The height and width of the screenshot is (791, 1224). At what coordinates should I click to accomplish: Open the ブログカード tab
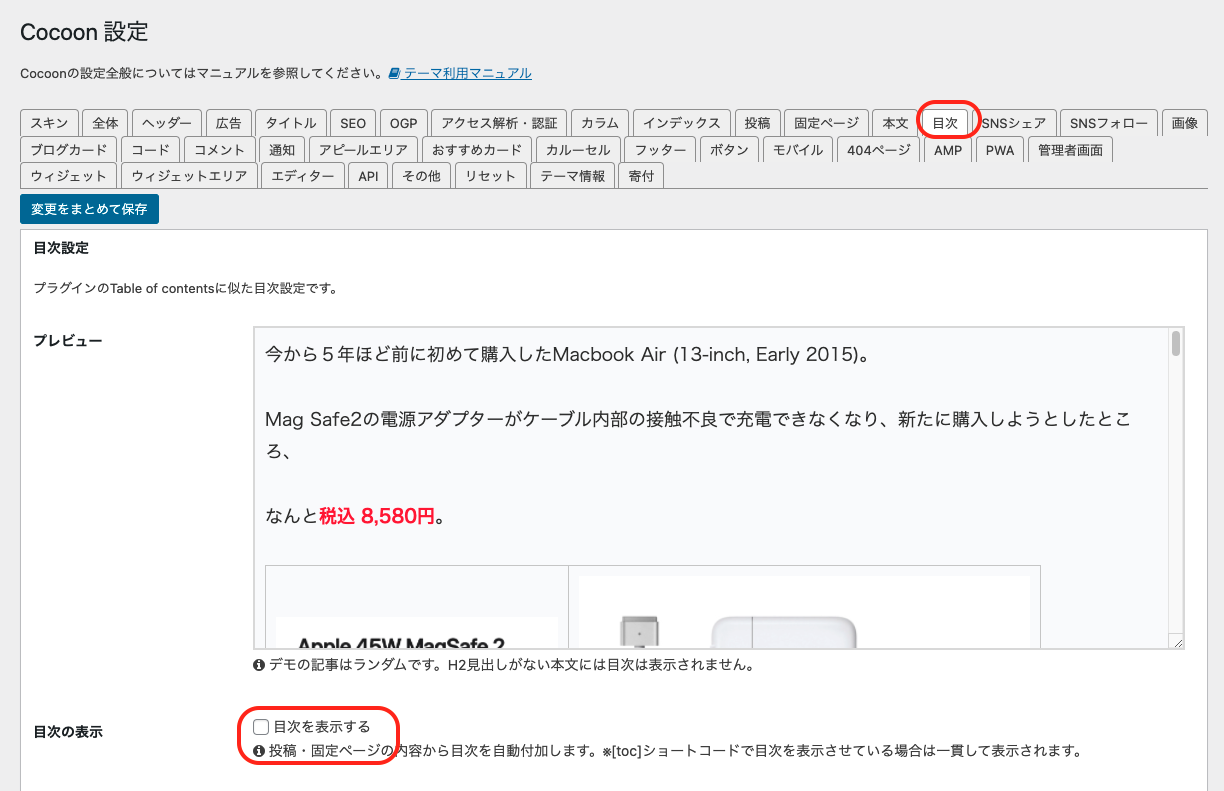click(69, 150)
